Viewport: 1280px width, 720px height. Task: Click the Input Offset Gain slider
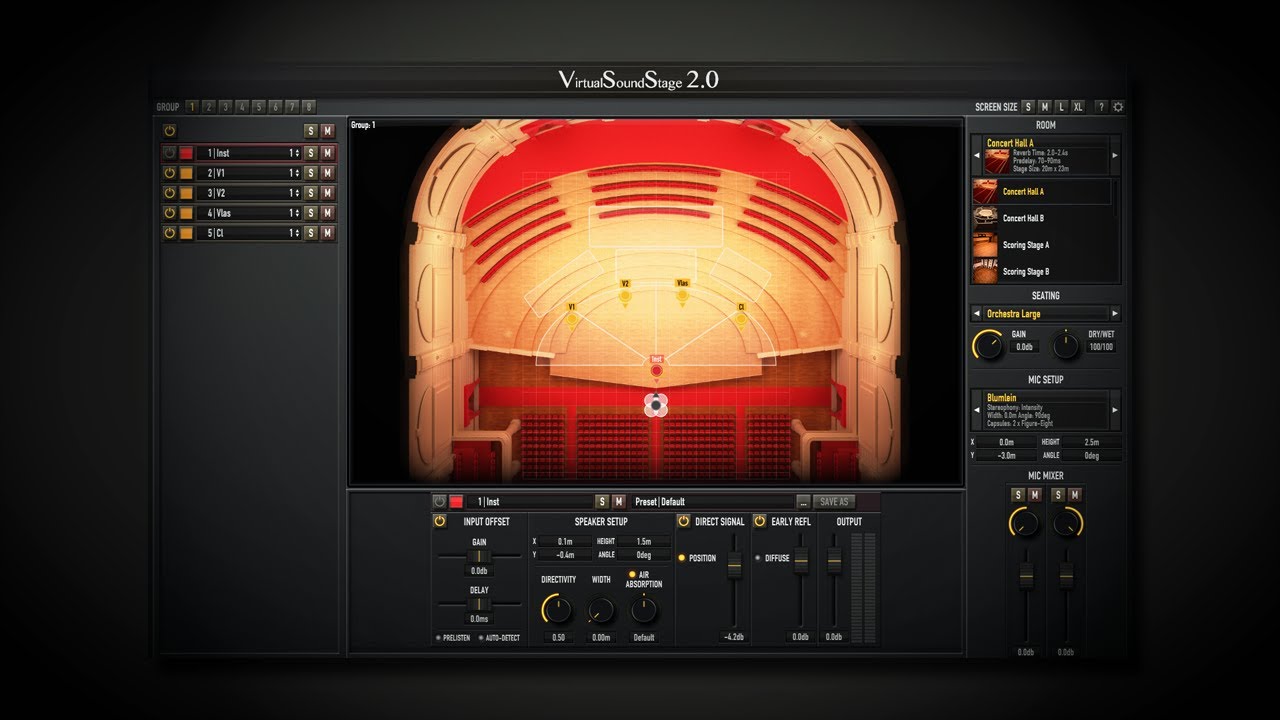point(479,555)
